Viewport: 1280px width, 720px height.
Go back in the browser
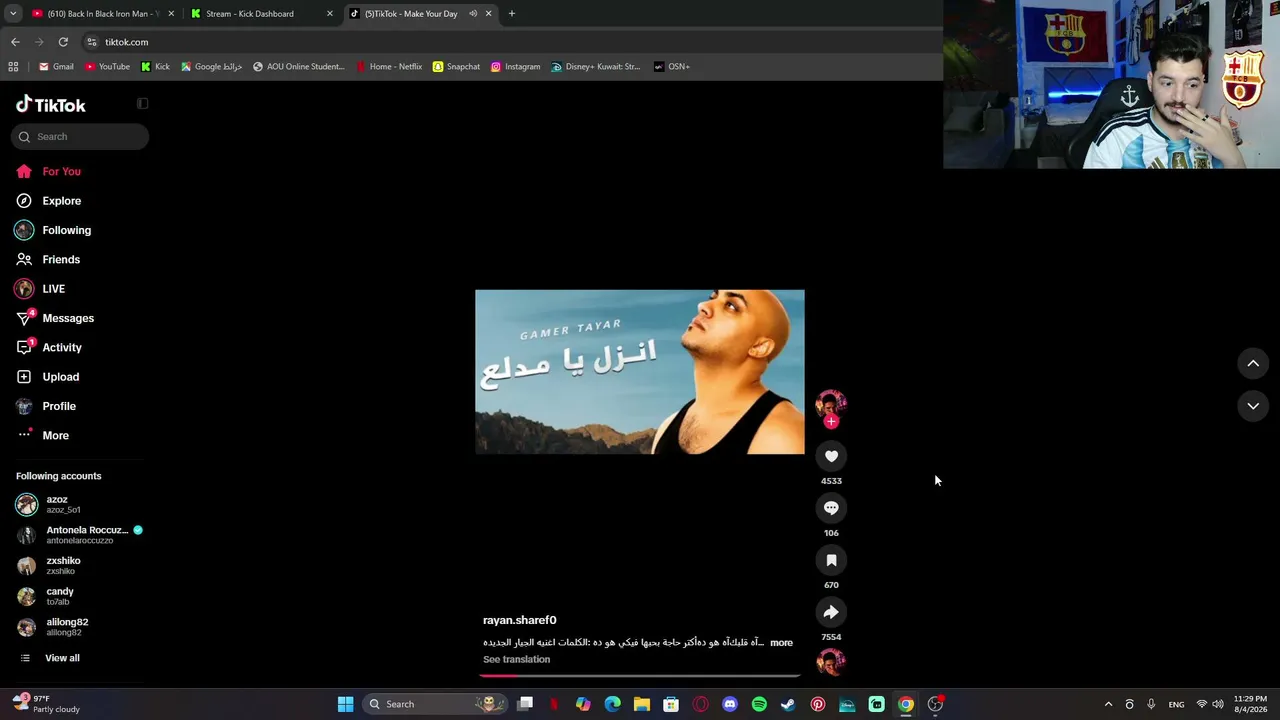[x=15, y=42]
